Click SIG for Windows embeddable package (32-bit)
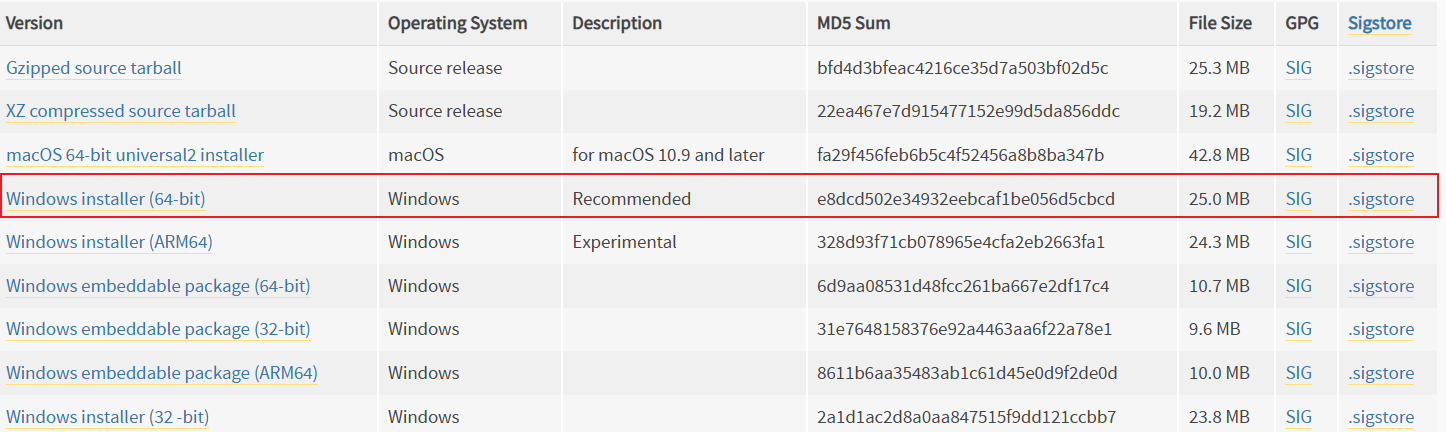 (x=1299, y=329)
